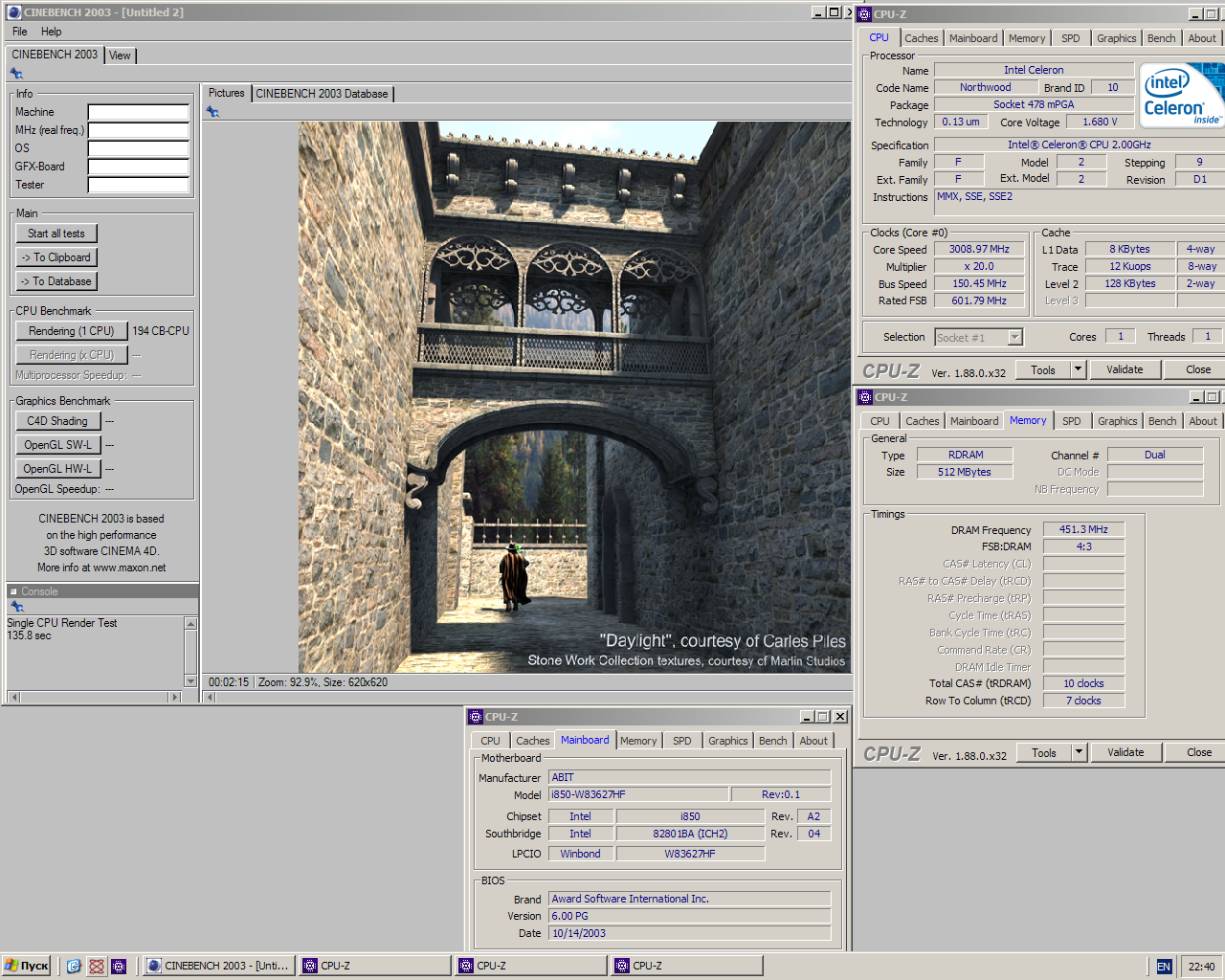Screen dimensions: 1225x980
Task: Click the Intel Celeron inside logo
Action: point(1182,96)
